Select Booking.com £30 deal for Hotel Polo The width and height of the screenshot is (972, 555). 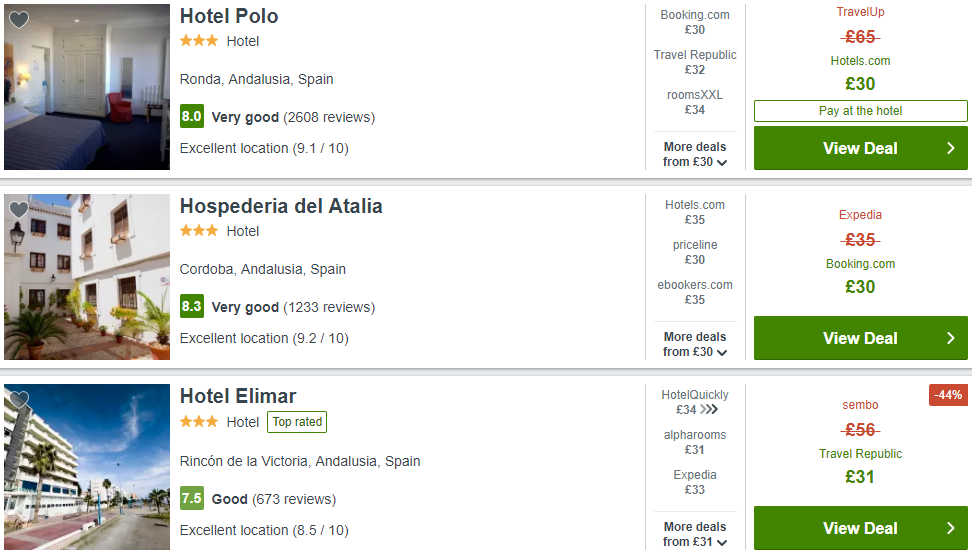coord(695,22)
